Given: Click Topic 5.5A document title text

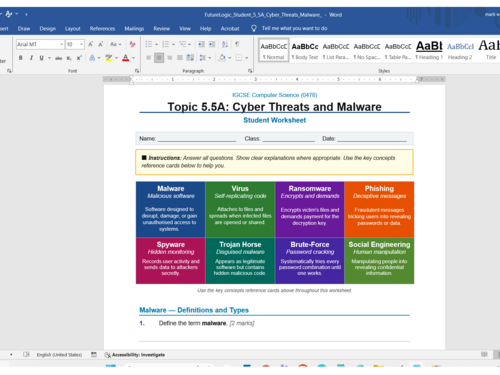Looking at the screenshot, I should pyautogui.click(x=274, y=107).
